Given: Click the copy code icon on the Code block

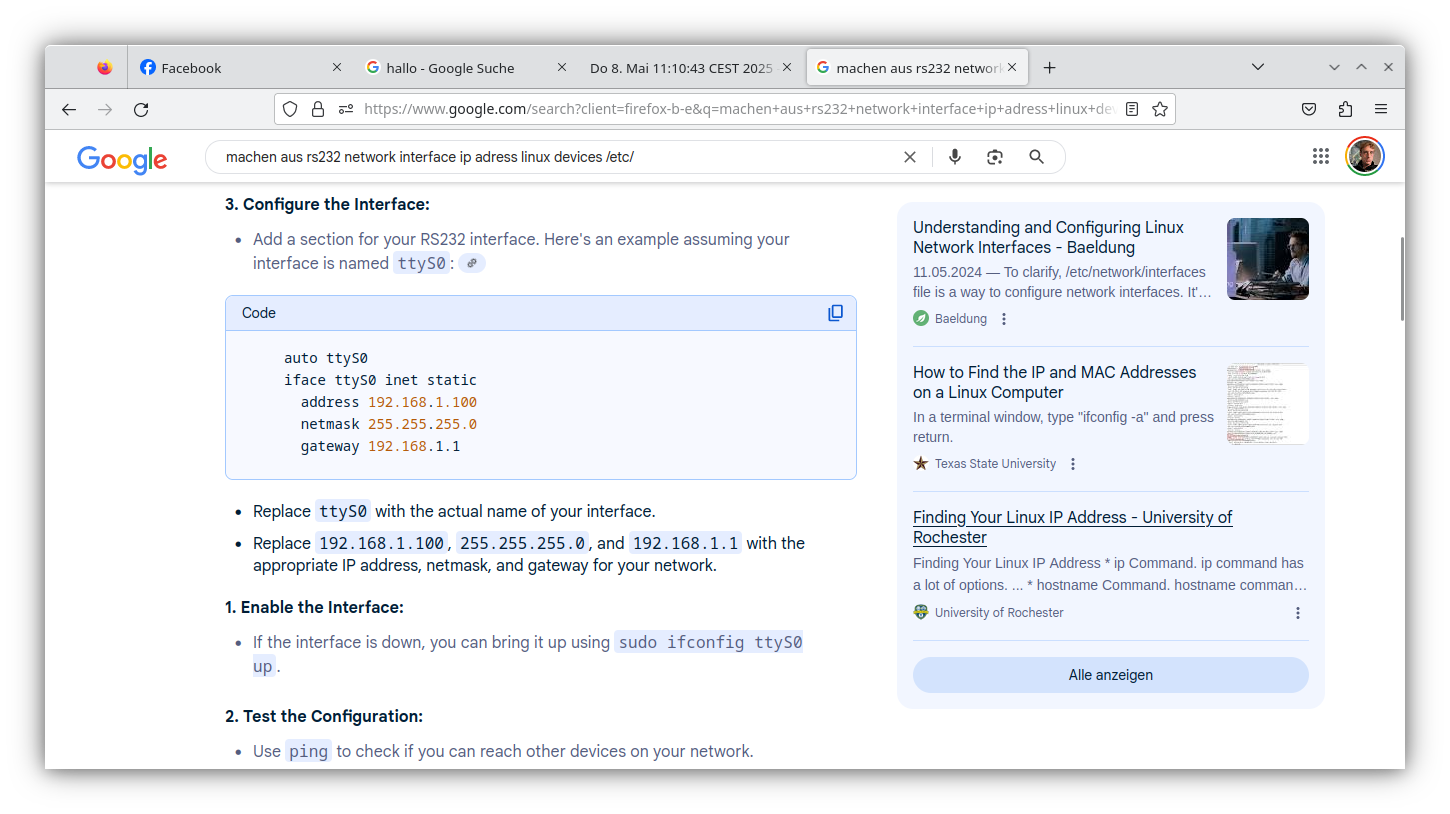Looking at the screenshot, I should pos(836,312).
